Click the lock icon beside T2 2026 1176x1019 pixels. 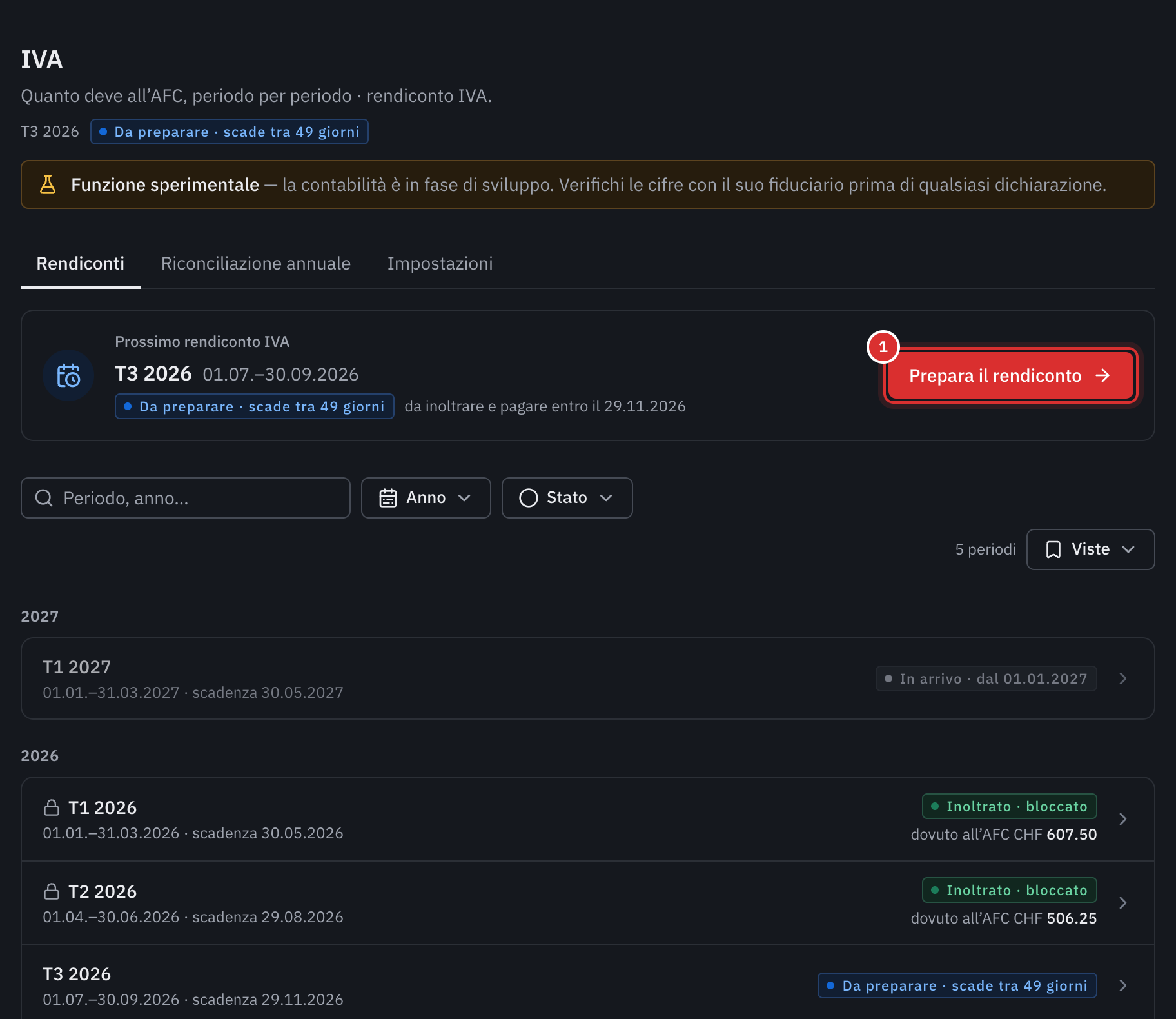click(x=52, y=891)
